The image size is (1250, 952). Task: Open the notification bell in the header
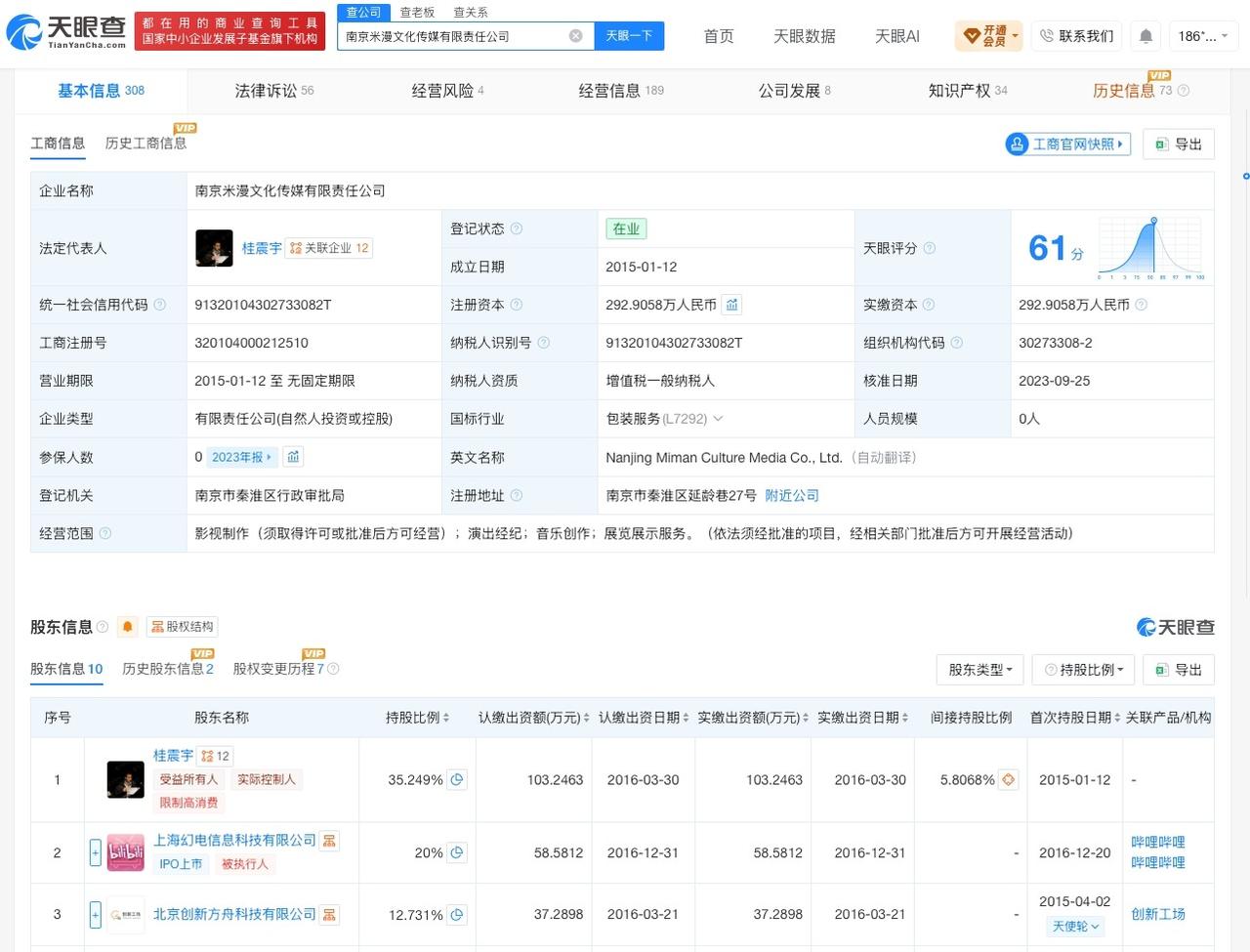[x=1146, y=36]
